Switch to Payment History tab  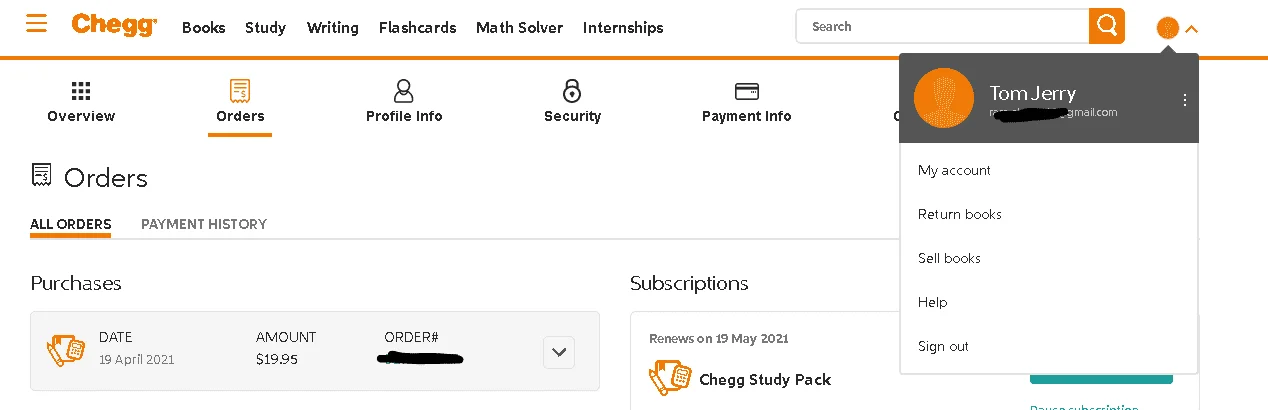(204, 224)
